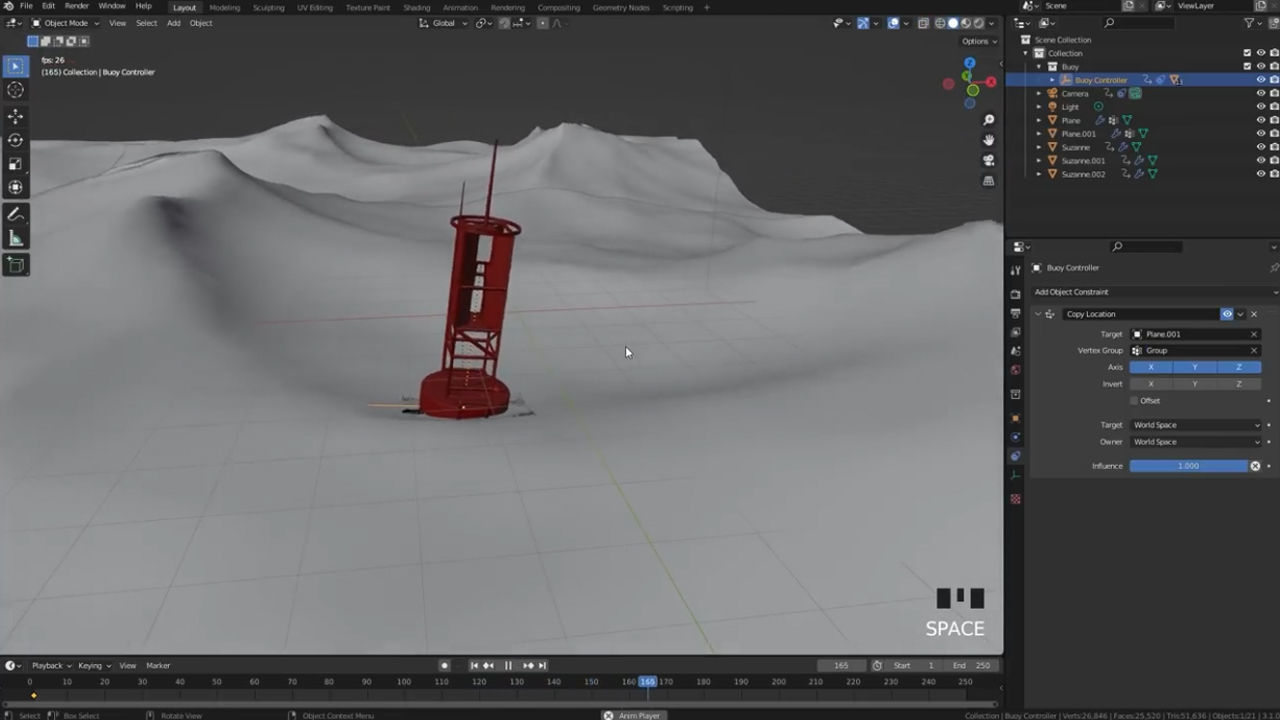Open the Object Data properties tab
Image resolution: width=1280 pixels, height=720 pixels.
coord(1015,475)
